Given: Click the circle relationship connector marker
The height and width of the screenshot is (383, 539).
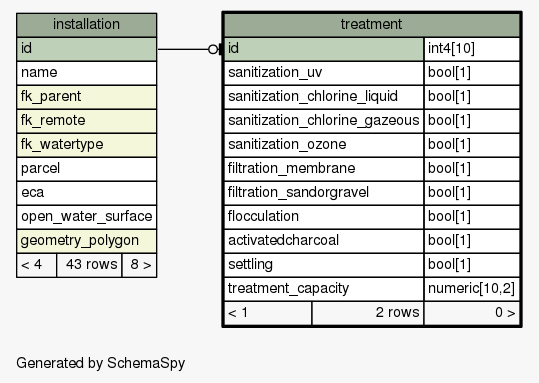Looking at the screenshot, I should pos(213,50).
